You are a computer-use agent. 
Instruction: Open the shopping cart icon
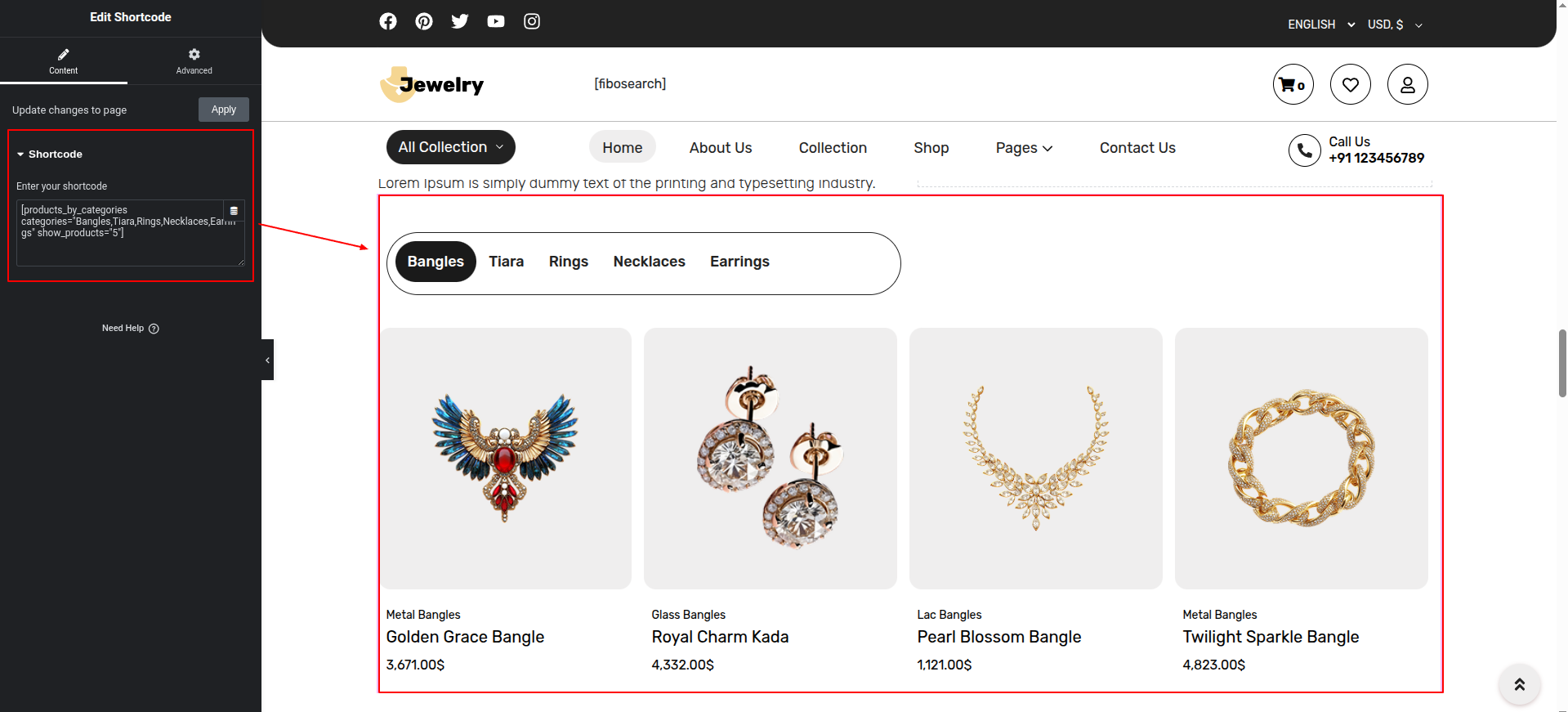coord(1293,84)
